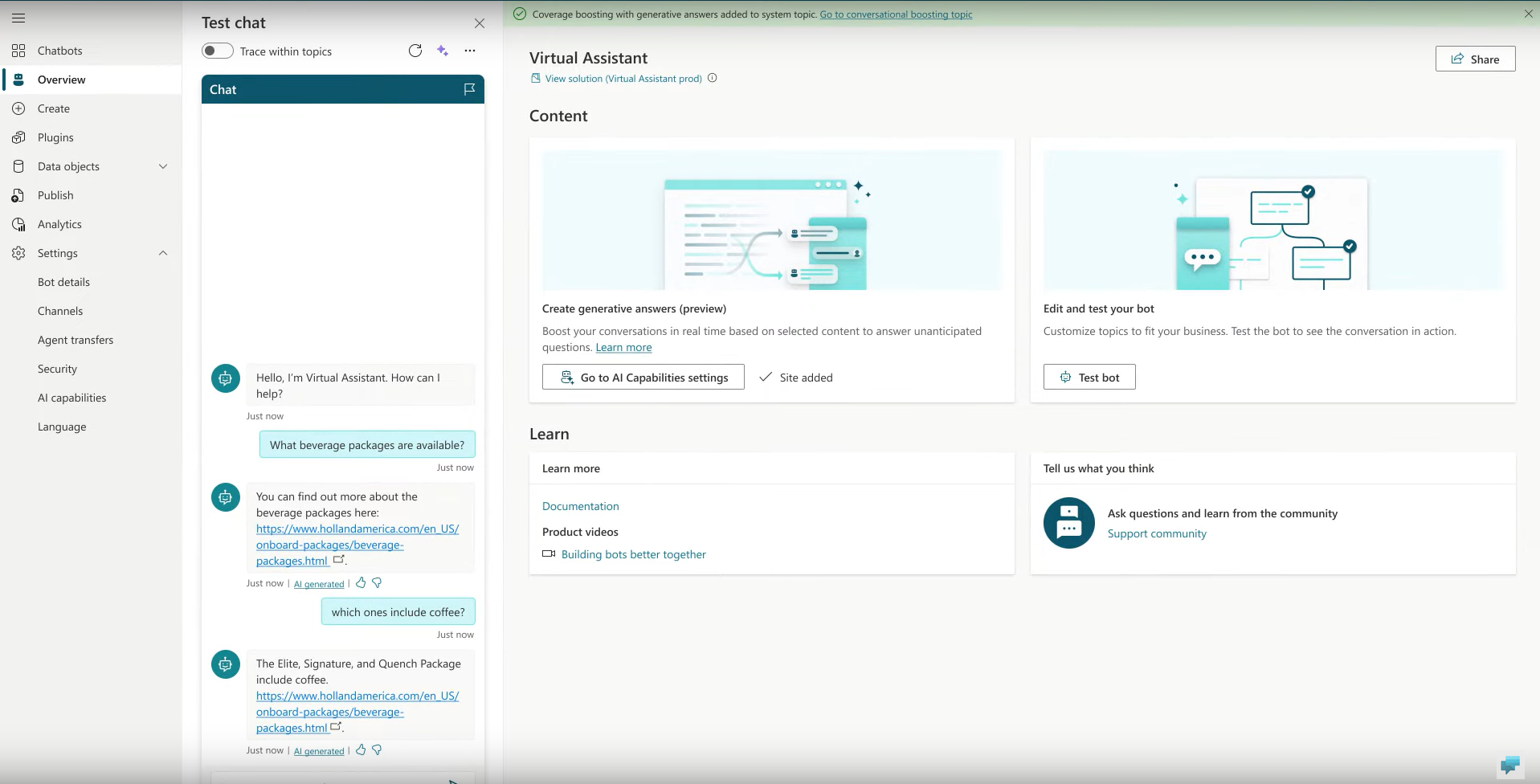Thumbs down the coffee packages answer
This screenshot has height=784, width=1540.
[378, 749]
